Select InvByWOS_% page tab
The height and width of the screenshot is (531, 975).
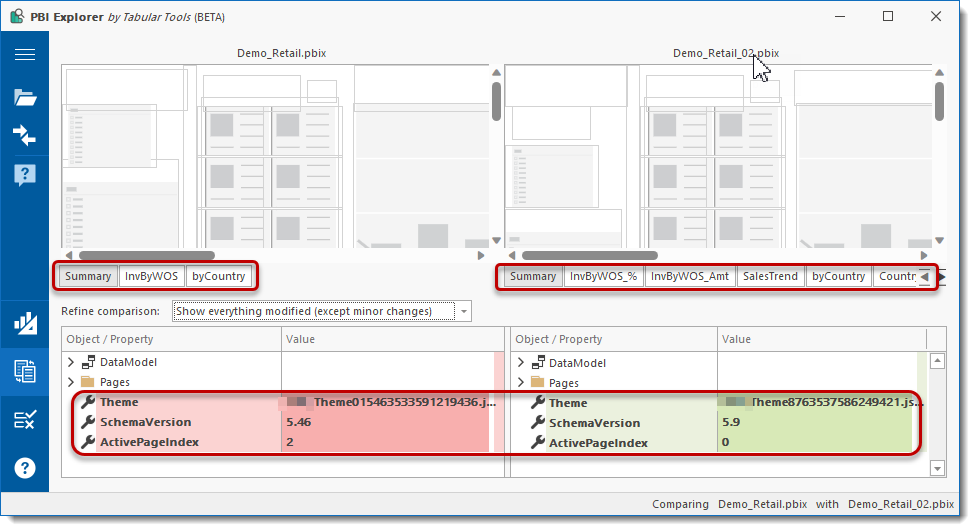[603, 276]
